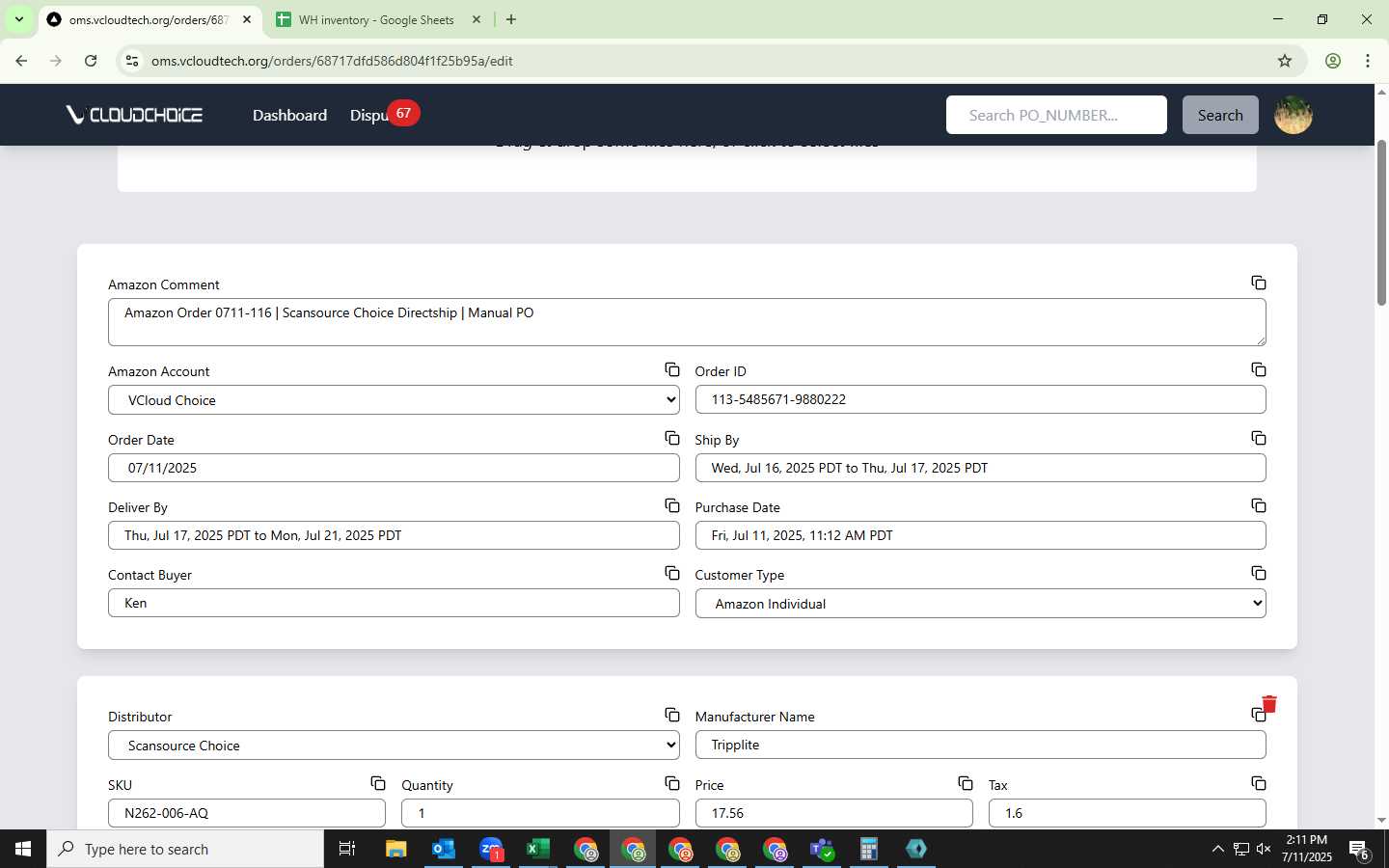Close the WH inventory Google Sheets tab
Viewport: 1389px width, 868px height.
click(x=477, y=19)
